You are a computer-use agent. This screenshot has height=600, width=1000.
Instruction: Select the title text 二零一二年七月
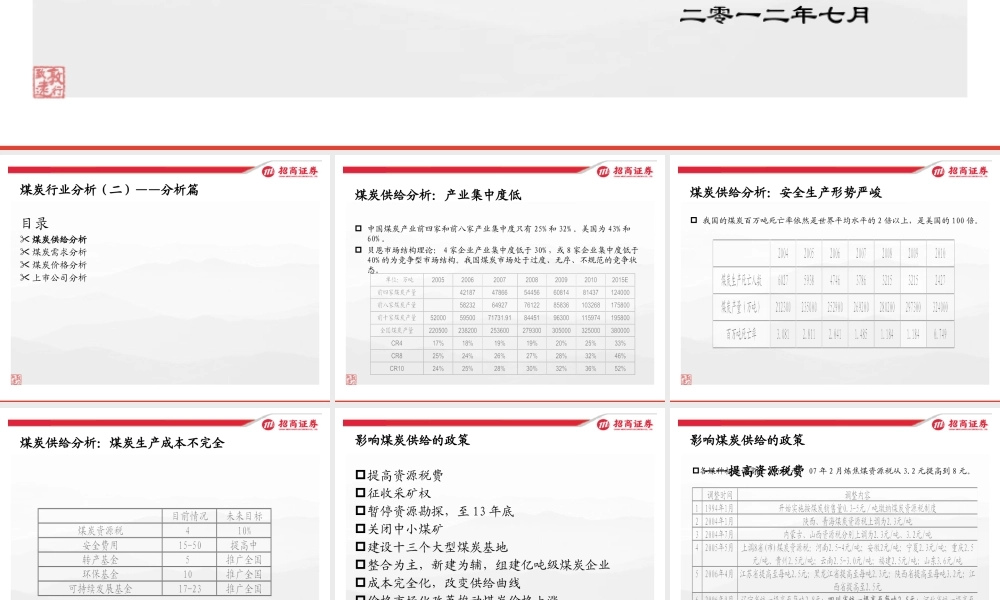[775, 14]
